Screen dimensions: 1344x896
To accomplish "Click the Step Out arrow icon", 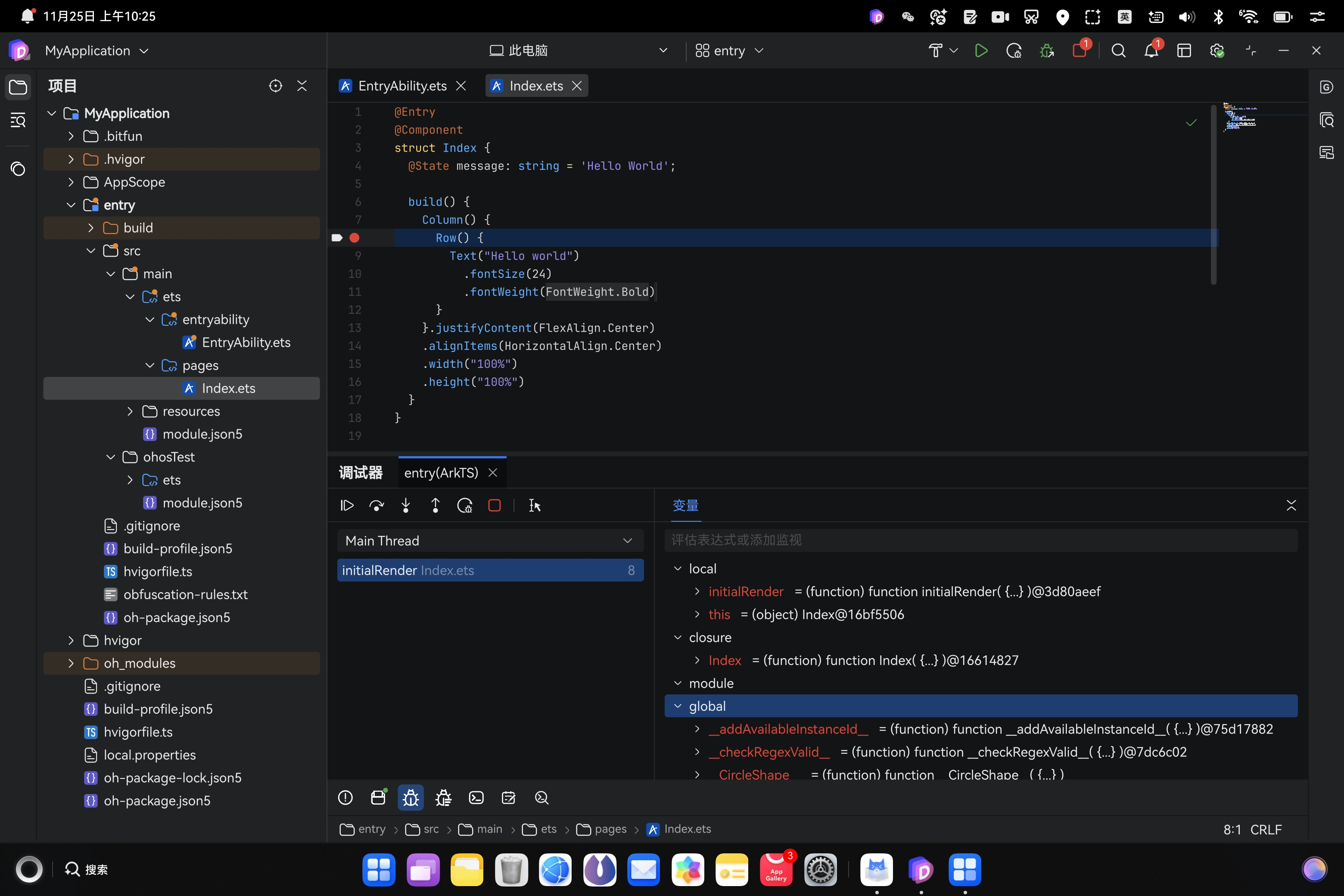I will pyautogui.click(x=436, y=506).
